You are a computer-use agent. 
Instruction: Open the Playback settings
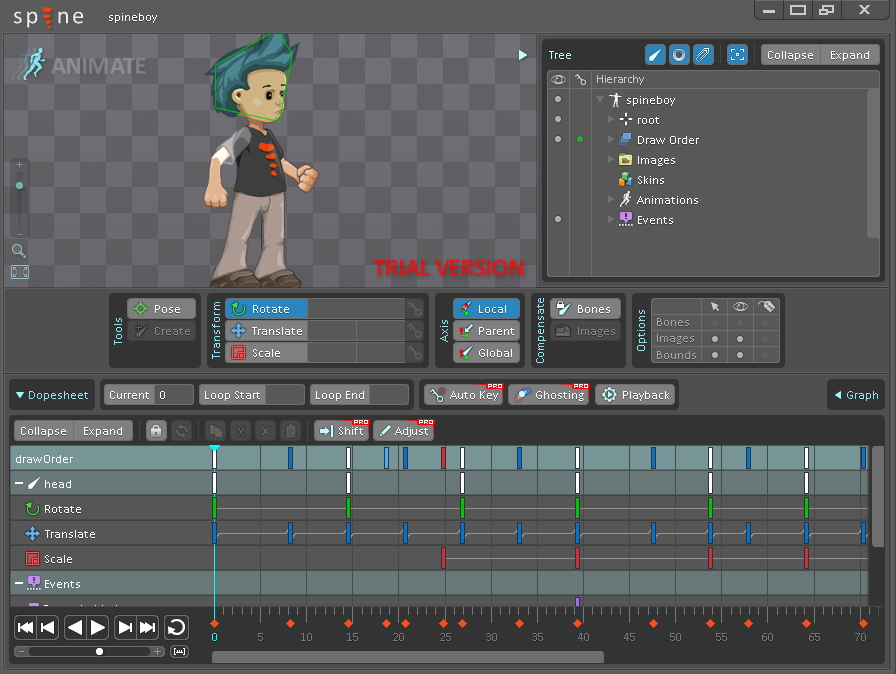click(x=635, y=395)
